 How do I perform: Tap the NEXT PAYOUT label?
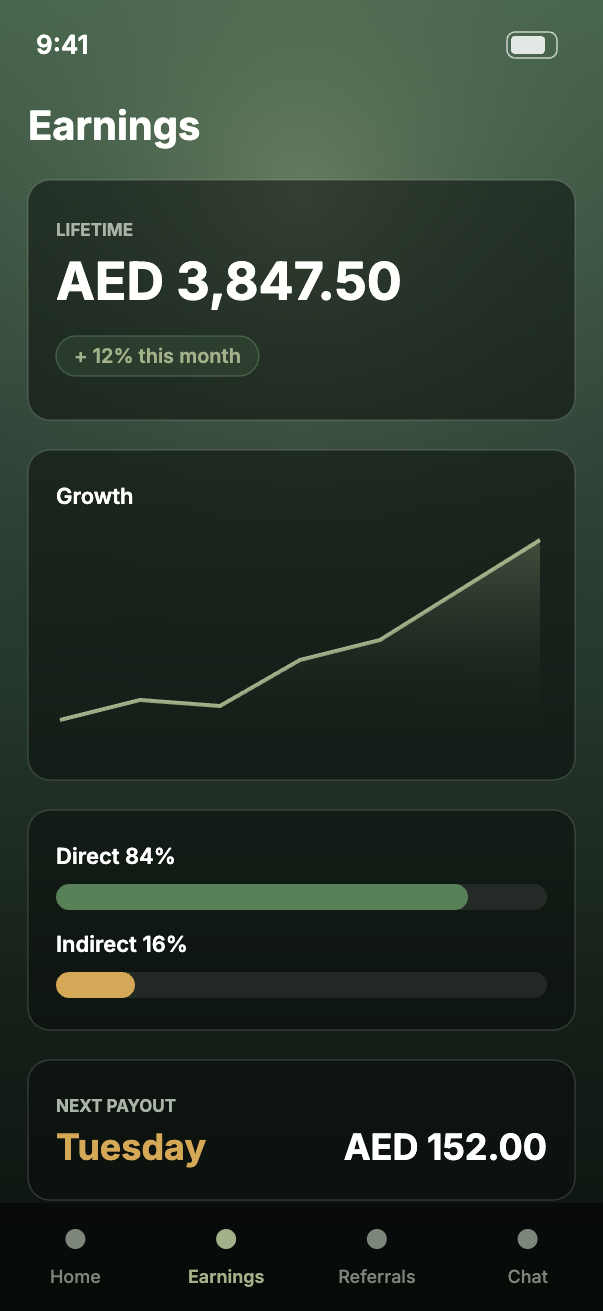(116, 1105)
